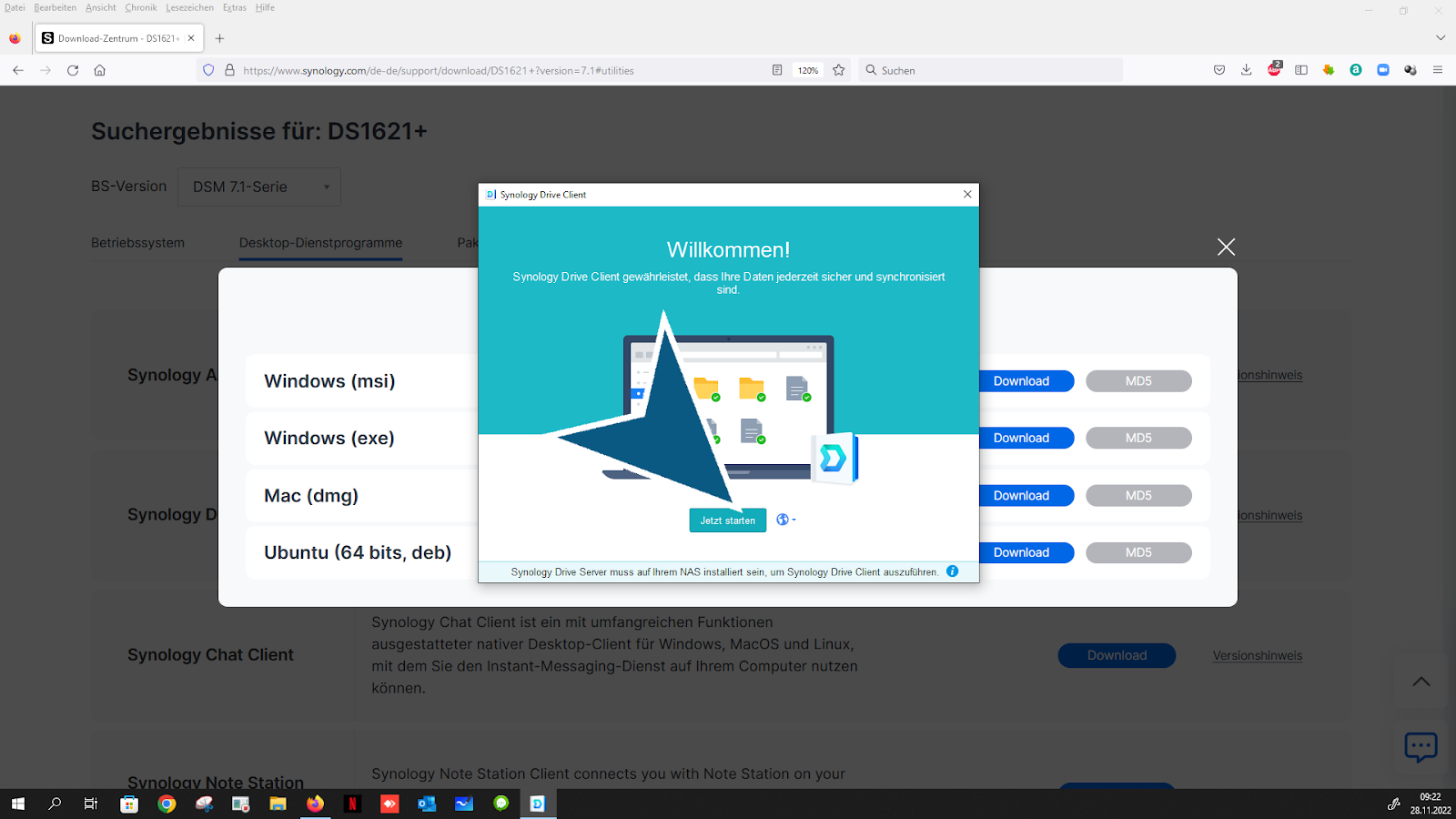Open the Extras menu
Image resolution: width=1456 pixels, height=819 pixels.
pos(235,7)
